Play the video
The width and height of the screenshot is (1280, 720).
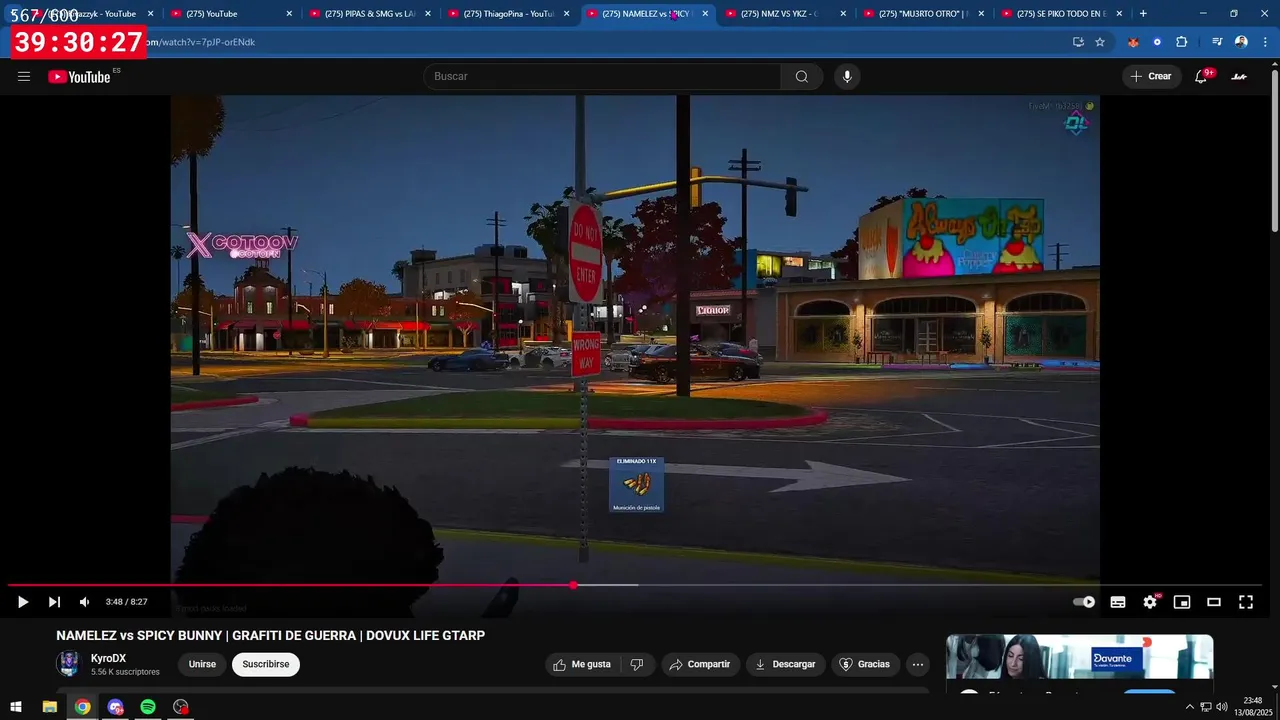coord(22,602)
